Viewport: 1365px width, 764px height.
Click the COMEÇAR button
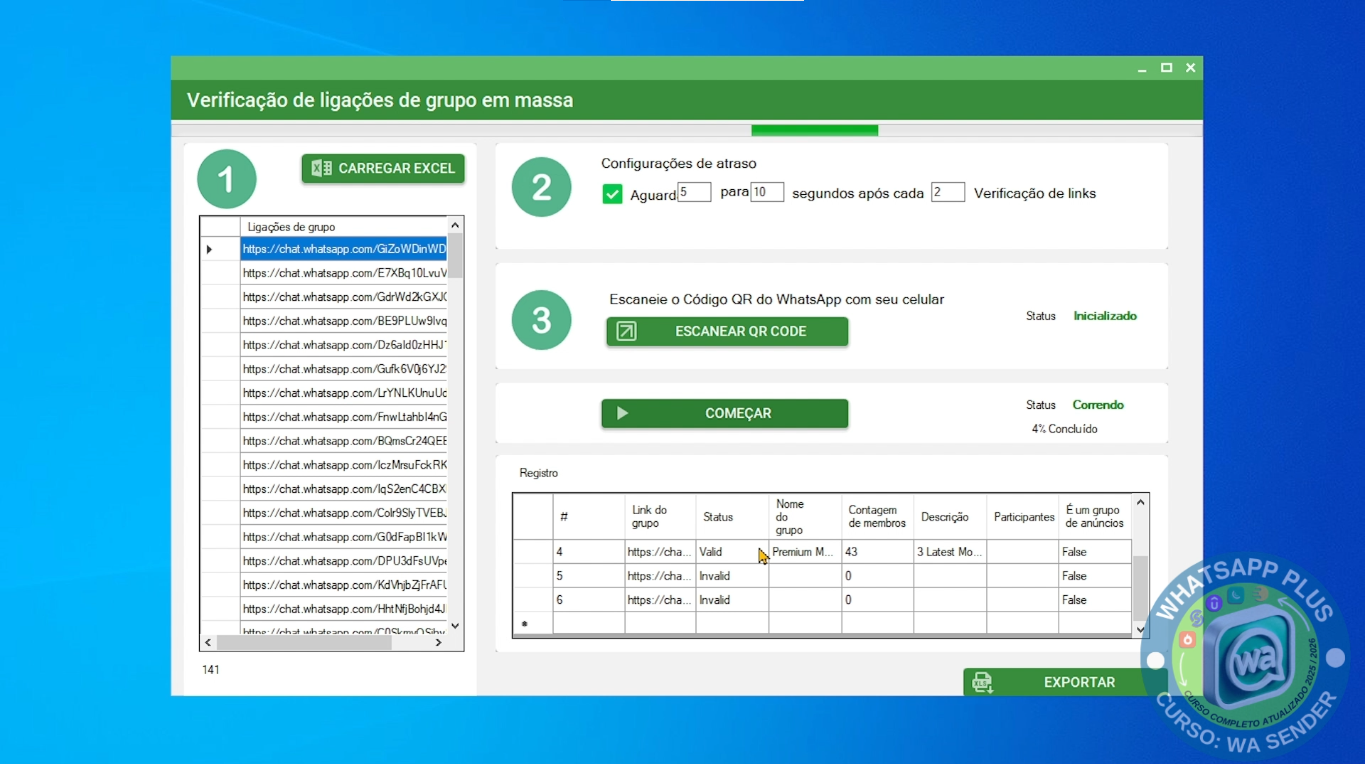pyautogui.click(x=725, y=413)
